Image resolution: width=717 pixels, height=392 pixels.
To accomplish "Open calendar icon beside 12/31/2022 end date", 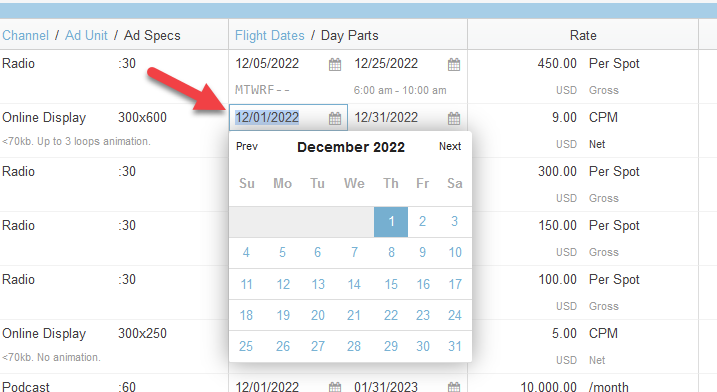I will pyautogui.click(x=454, y=118).
